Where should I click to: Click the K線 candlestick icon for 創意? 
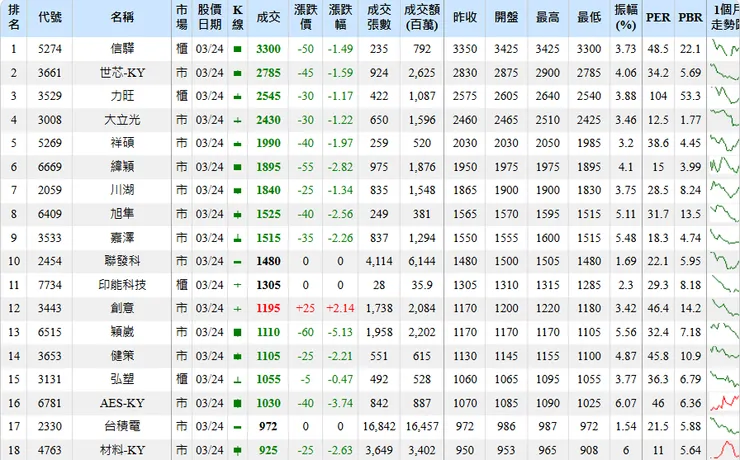(x=237, y=309)
